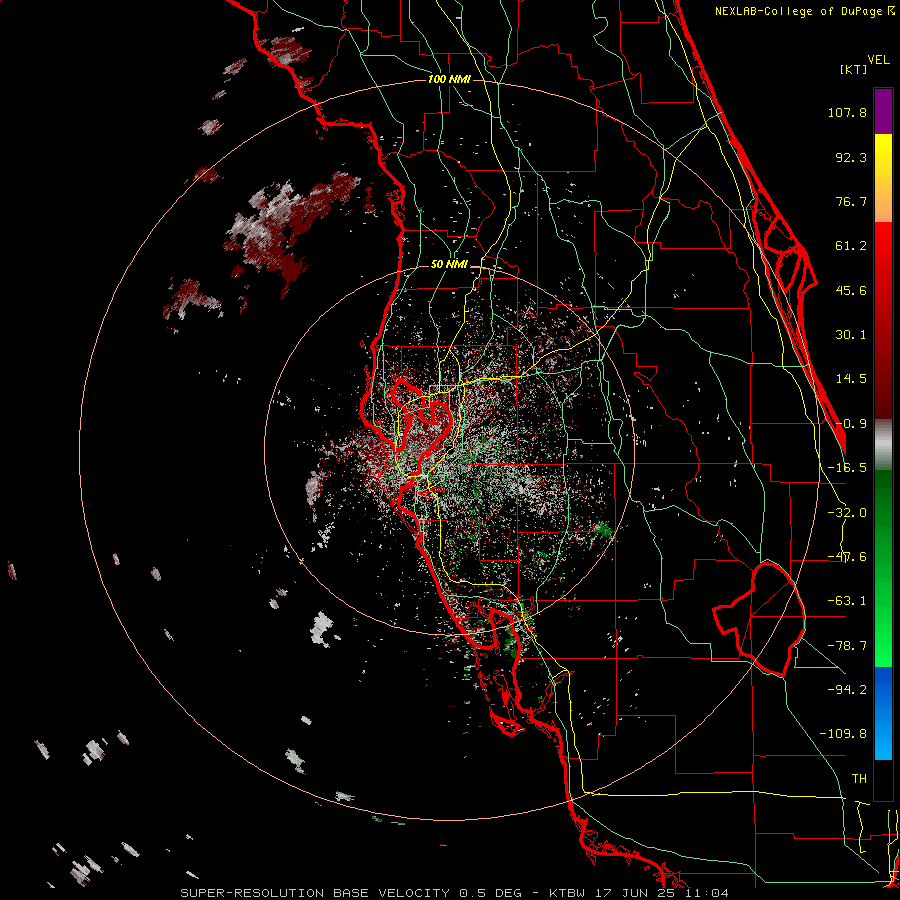Click the blue segment of the color bar
900x900 pixels.
click(x=883, y=713)
